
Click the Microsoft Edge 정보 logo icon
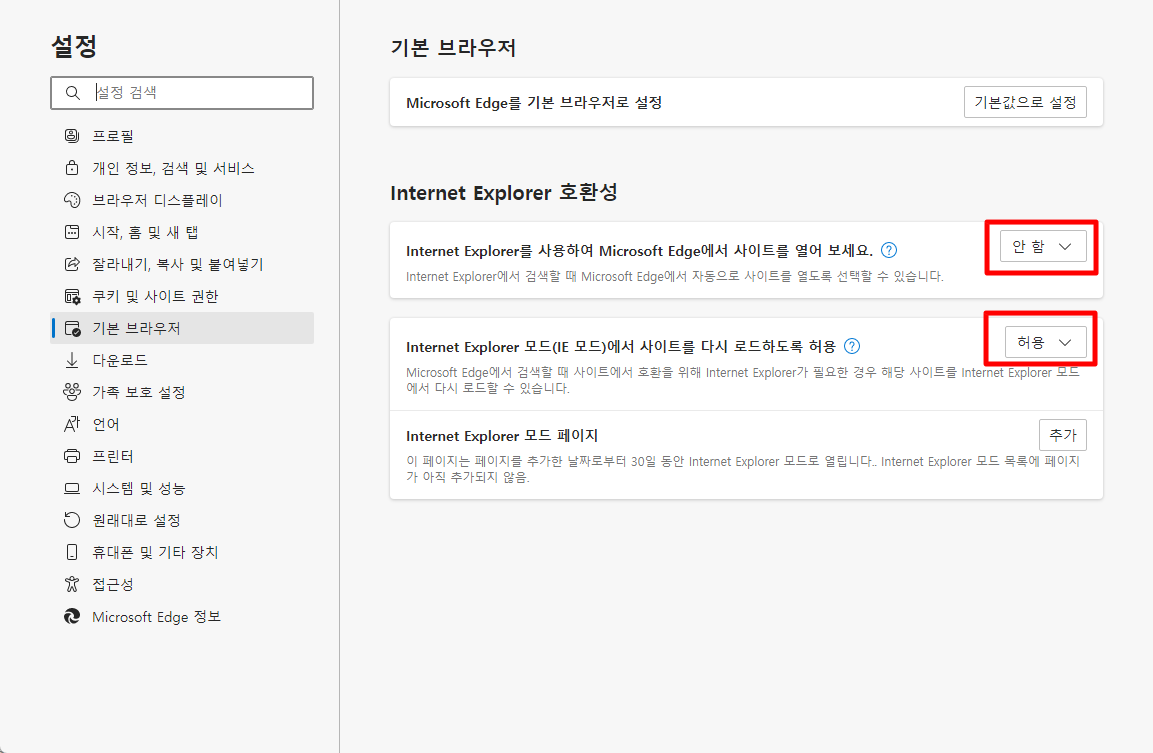72,616
